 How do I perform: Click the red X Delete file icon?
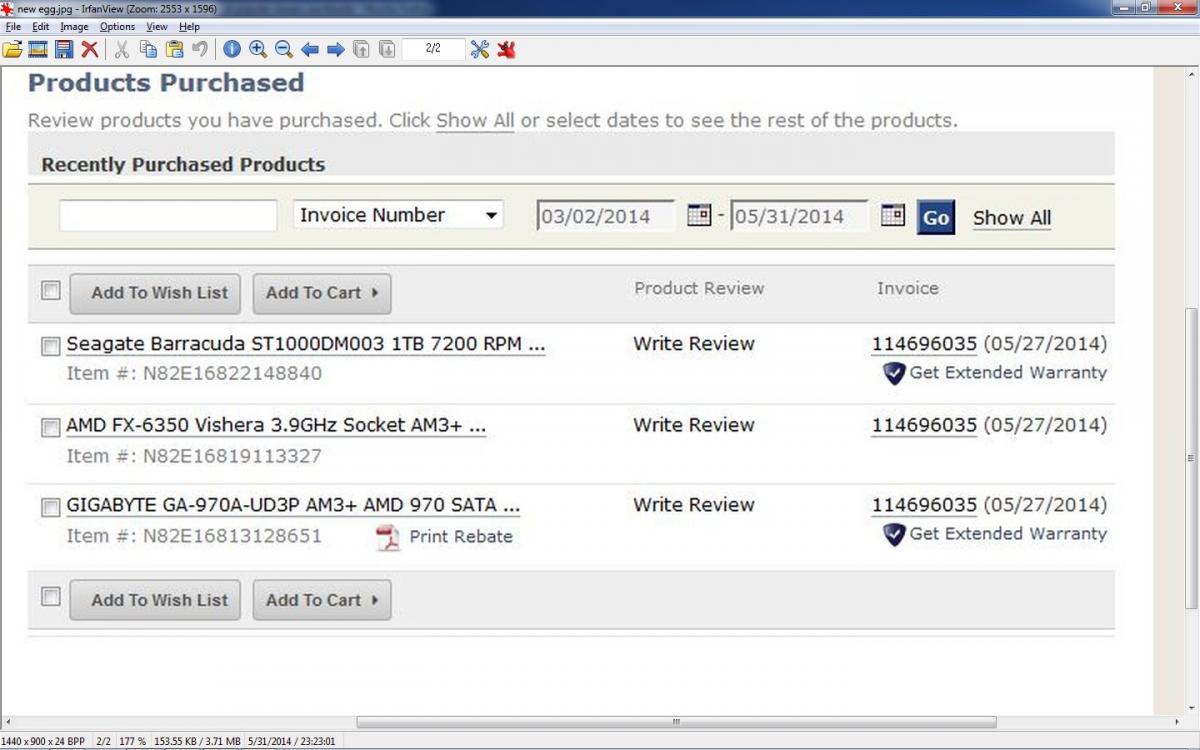[90, 49]
